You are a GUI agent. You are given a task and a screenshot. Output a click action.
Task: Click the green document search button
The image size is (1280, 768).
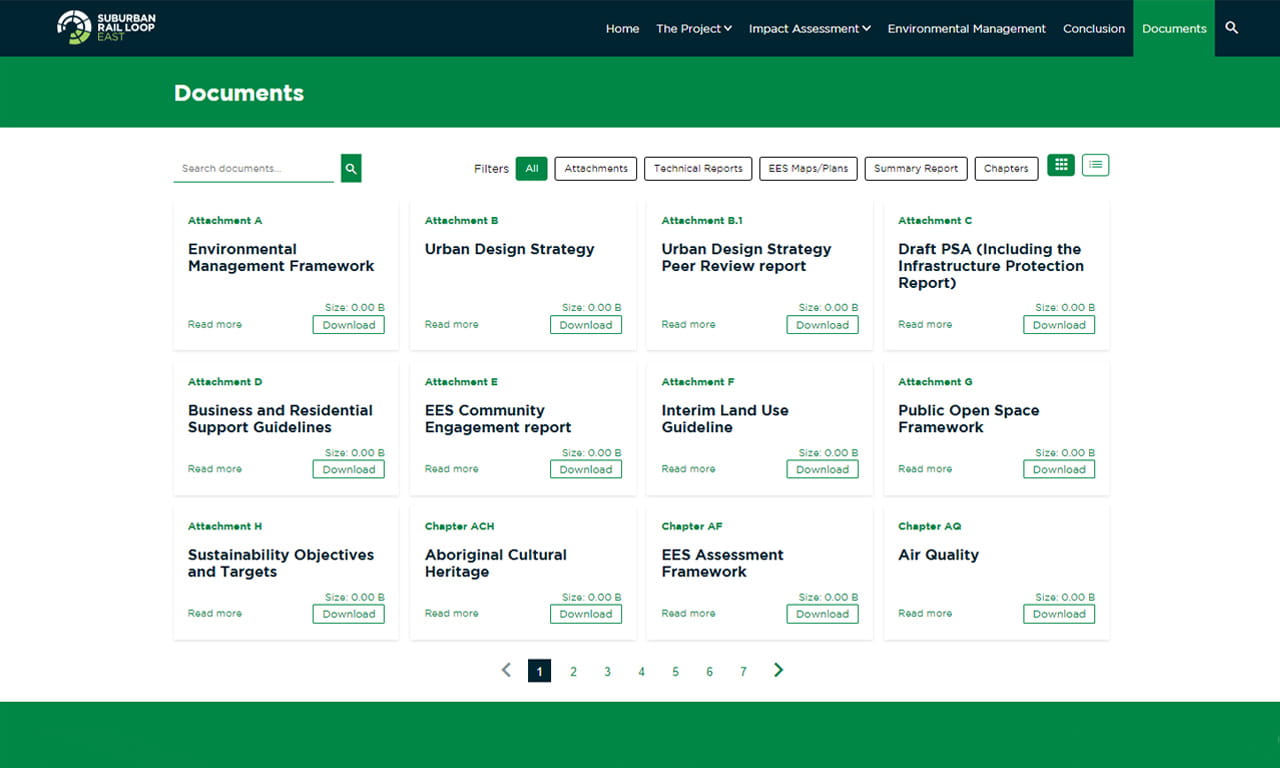coord(351,168)
